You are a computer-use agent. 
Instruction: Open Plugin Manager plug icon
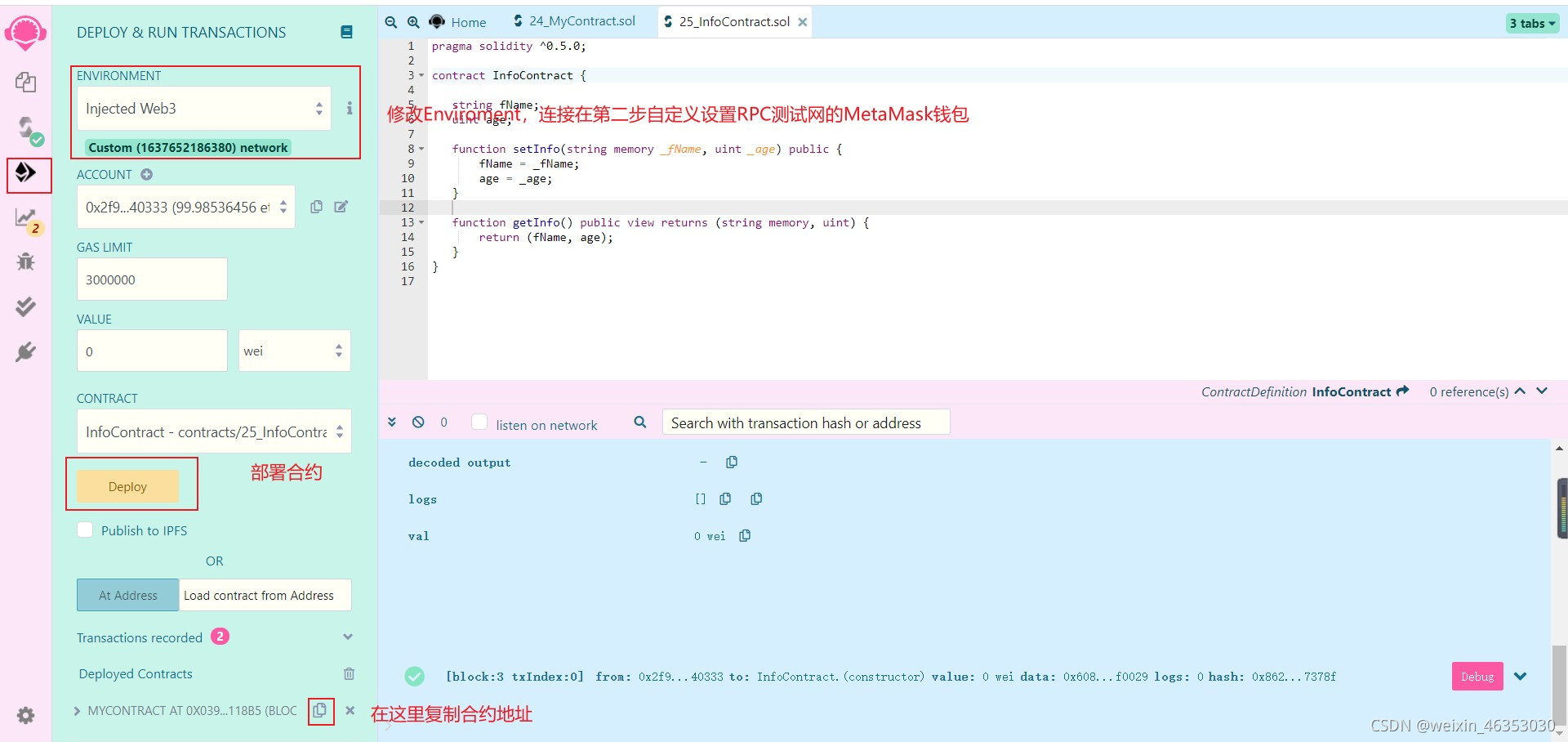click(25, 351)
